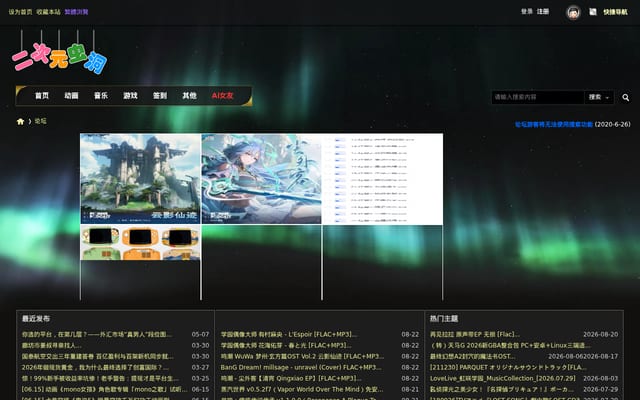Click the 登录 login link

[x=527, y=11]
